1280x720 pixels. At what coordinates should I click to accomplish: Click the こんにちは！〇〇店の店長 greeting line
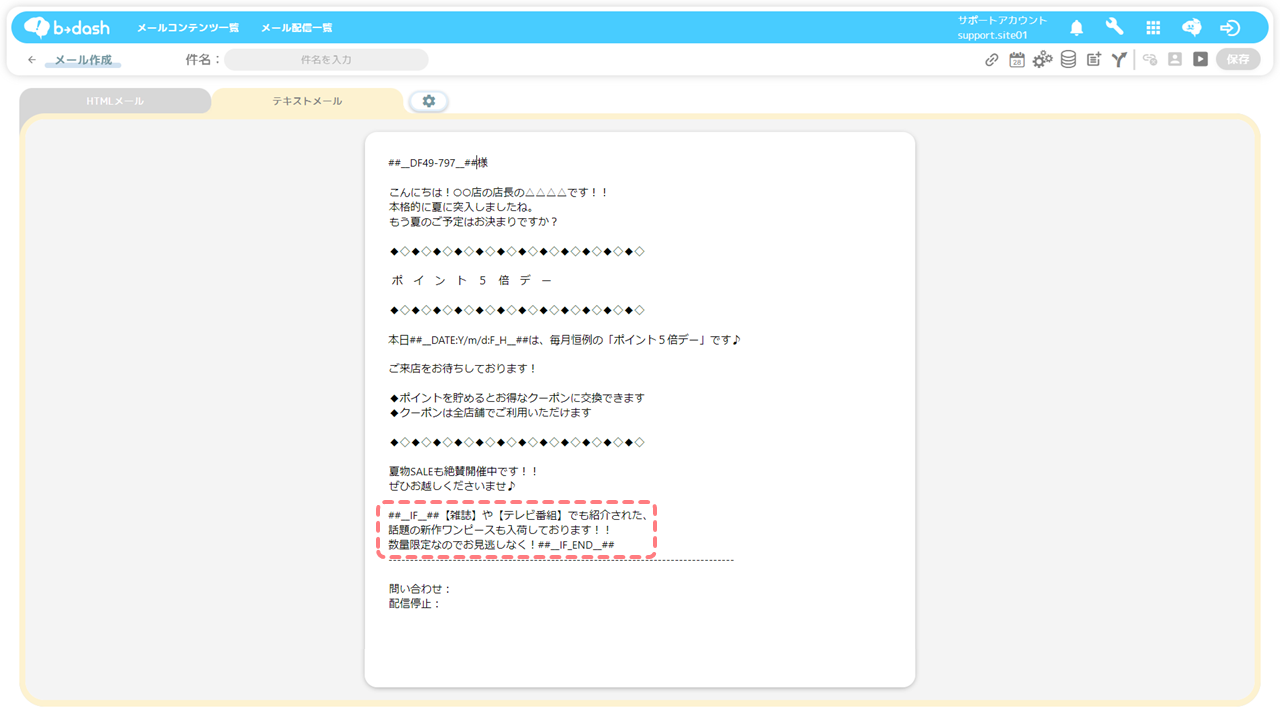click(x=498, y=192)
